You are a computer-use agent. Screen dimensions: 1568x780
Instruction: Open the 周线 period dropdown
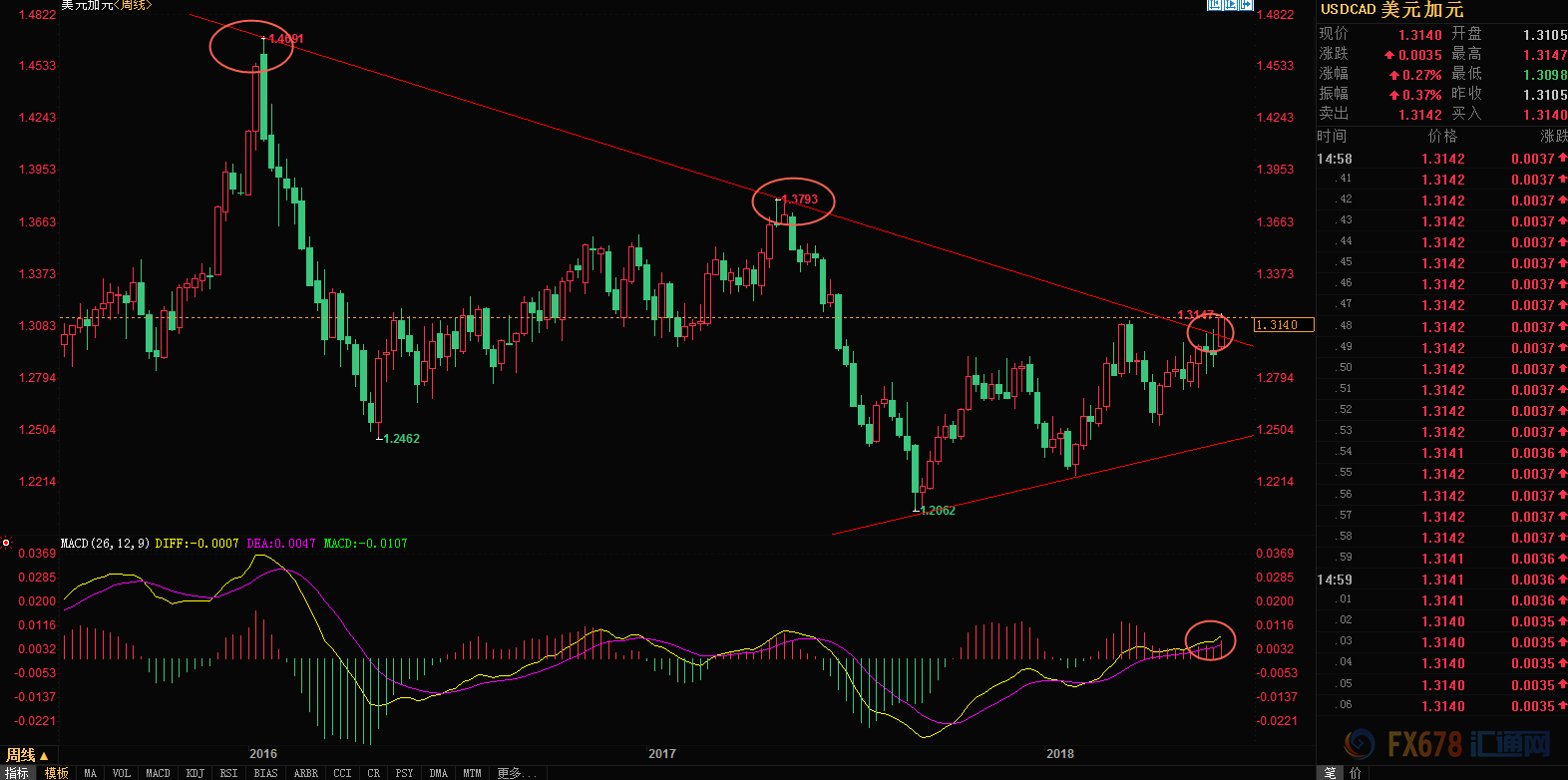[26, 755]
